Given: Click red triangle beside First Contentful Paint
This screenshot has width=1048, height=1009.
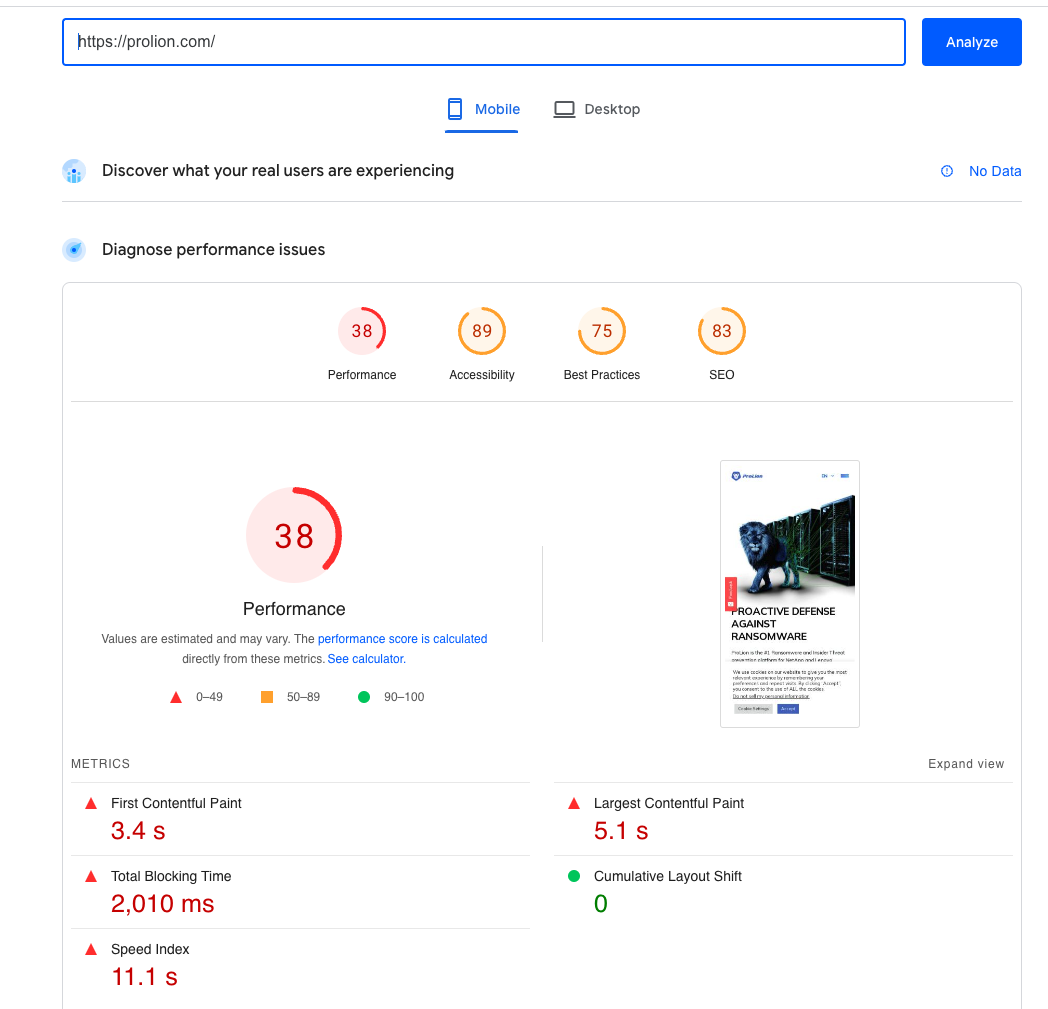Looking at the screenshot, I should point(91,803).
